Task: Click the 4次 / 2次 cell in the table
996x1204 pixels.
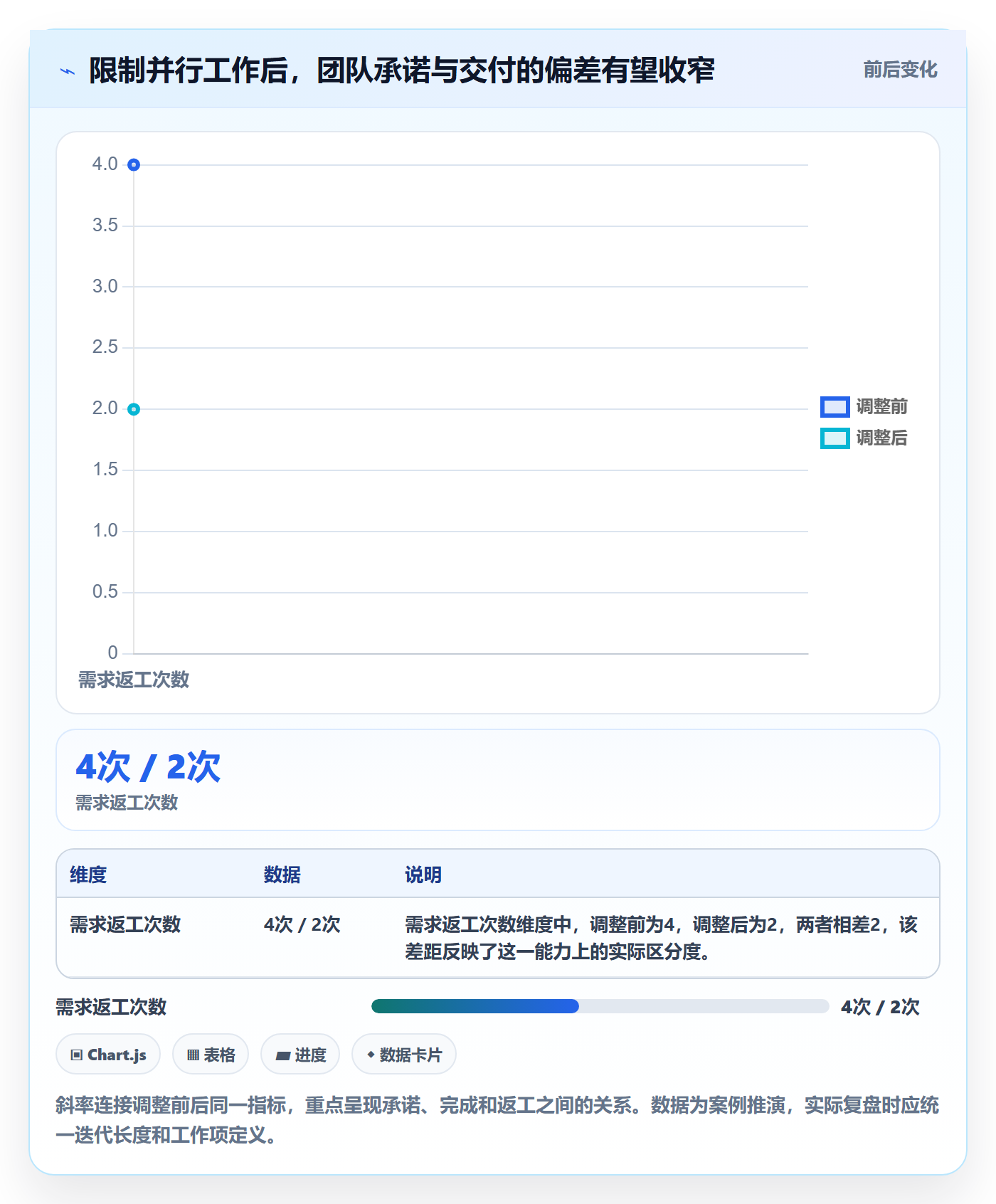Action: (302, 924)
